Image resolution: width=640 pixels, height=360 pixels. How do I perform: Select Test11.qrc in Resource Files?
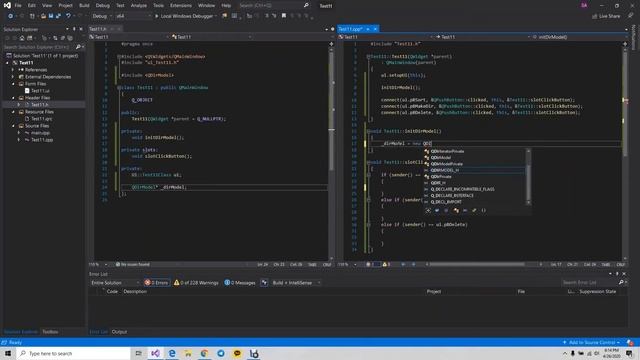(x=41, y=119)
